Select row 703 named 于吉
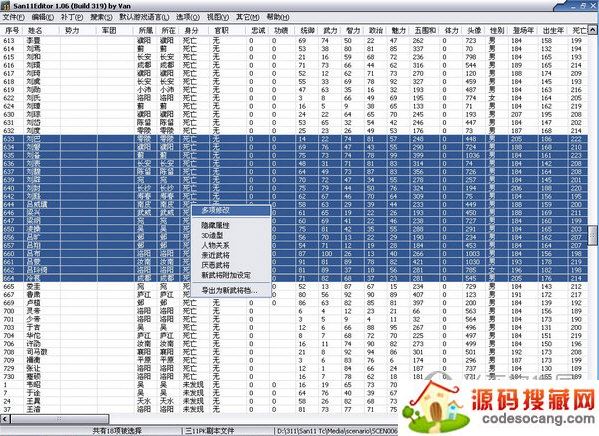 [294, 327]
